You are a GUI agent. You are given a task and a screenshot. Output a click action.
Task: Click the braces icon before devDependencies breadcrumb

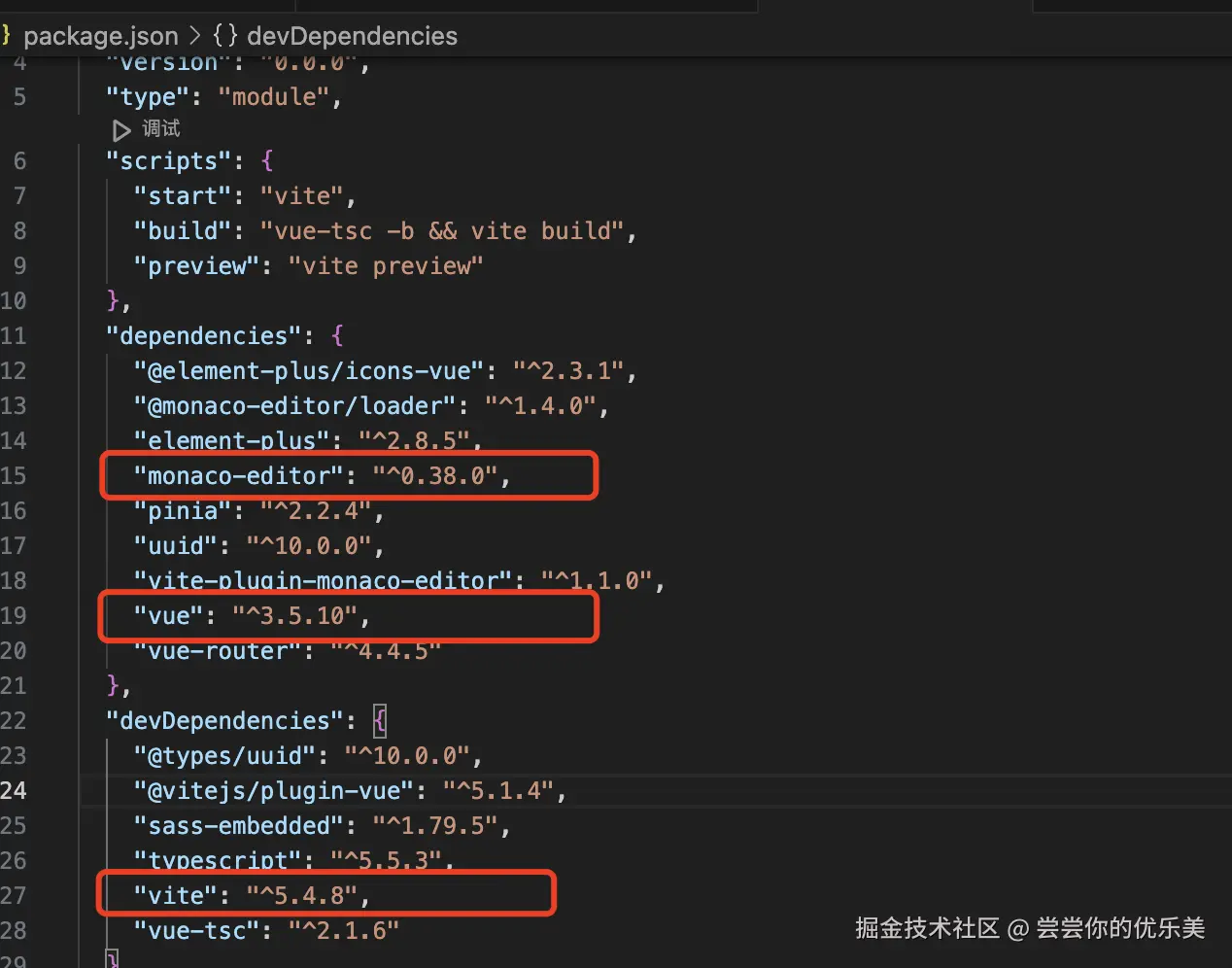pos(225,36)
